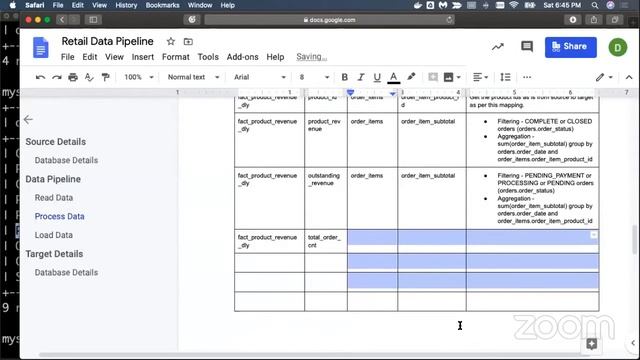This screenshot has width=640, height=360.
Task: Open the Google Docs home icon
Action: click(40, 47)
